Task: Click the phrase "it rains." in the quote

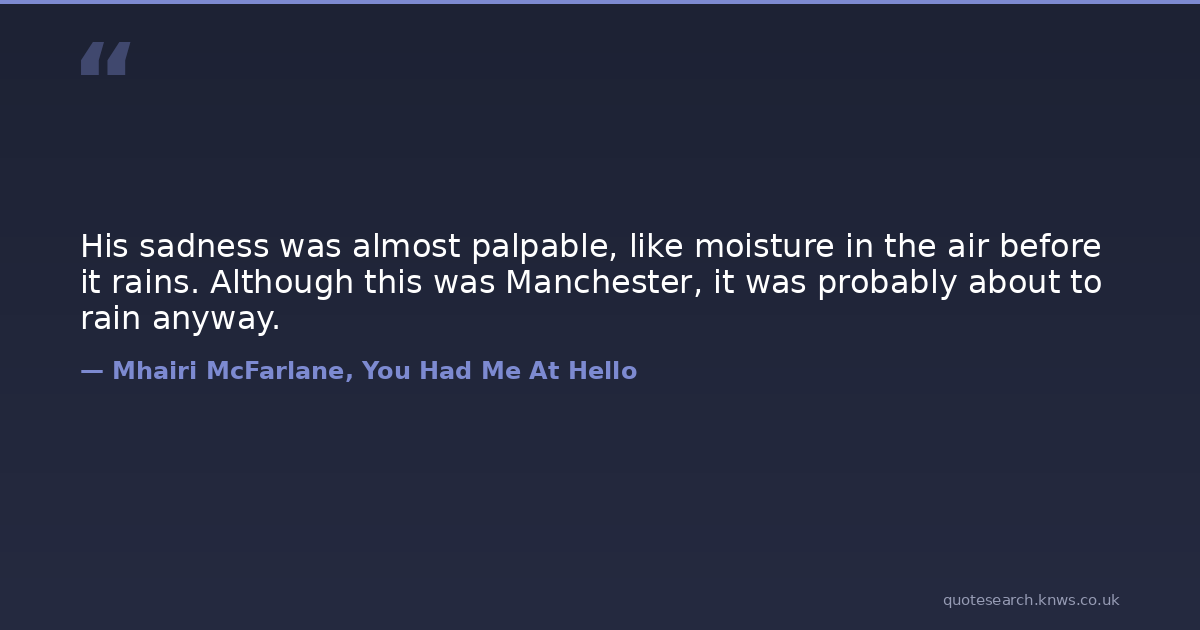Action: point(140,283)
